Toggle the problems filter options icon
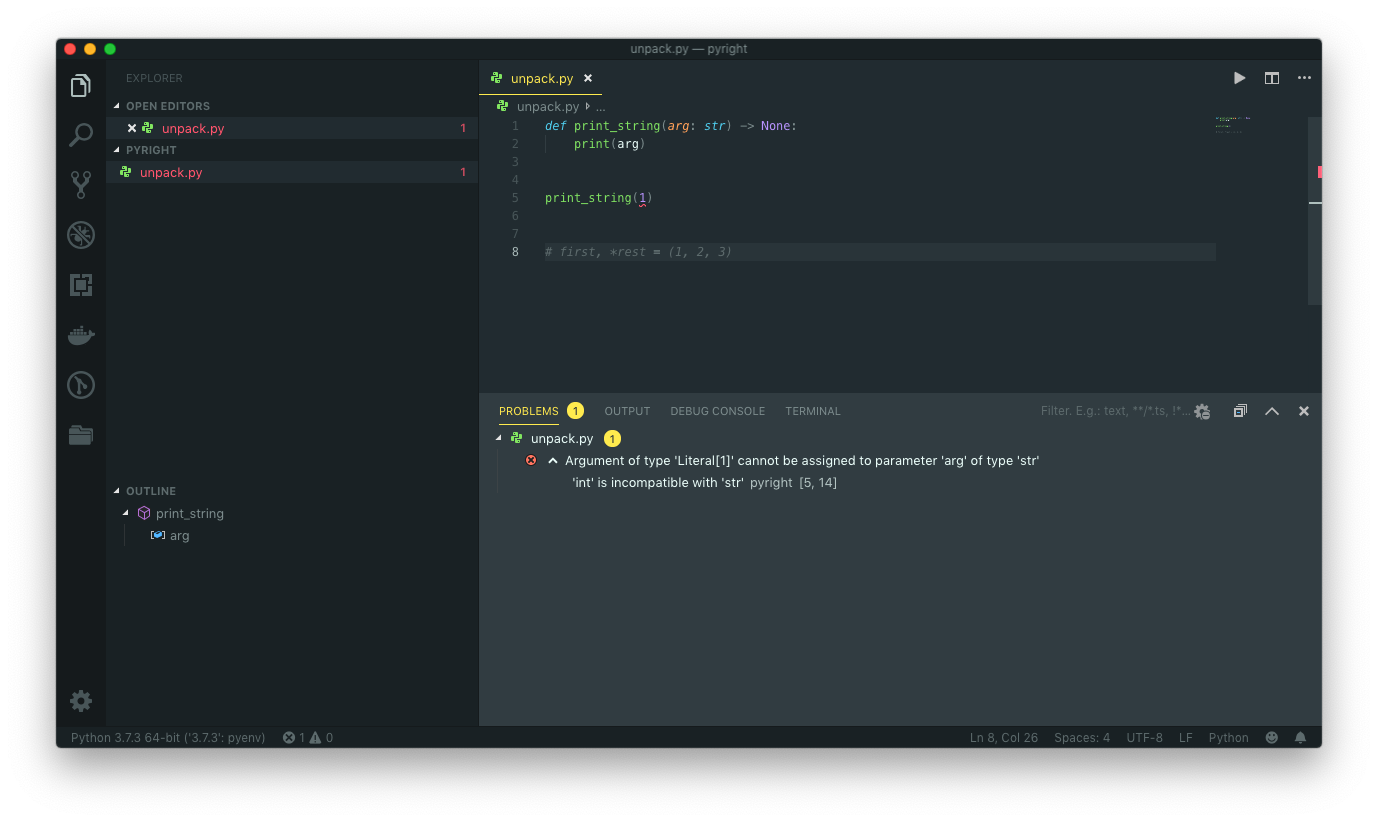1378x822 pixels. tap(1202, 411)
